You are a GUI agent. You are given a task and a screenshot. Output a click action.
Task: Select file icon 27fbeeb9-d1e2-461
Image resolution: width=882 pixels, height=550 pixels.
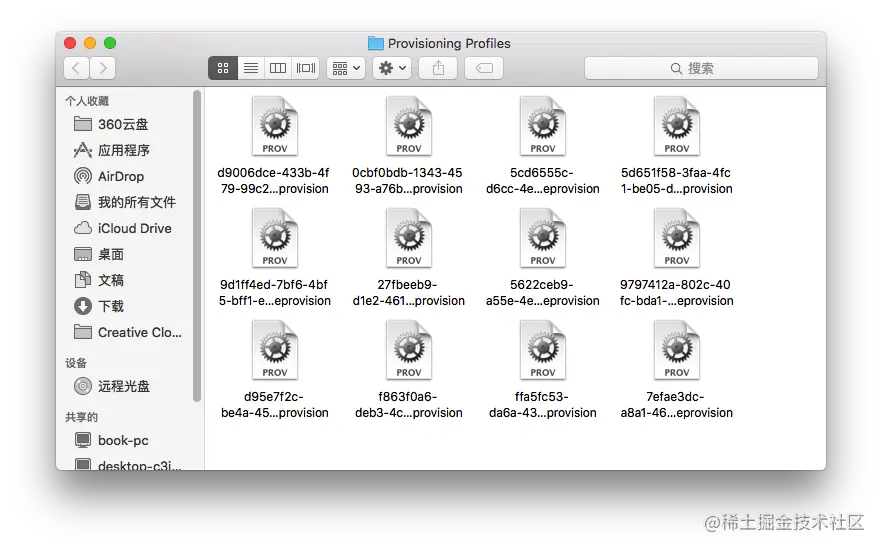click(x=408, y=238)
